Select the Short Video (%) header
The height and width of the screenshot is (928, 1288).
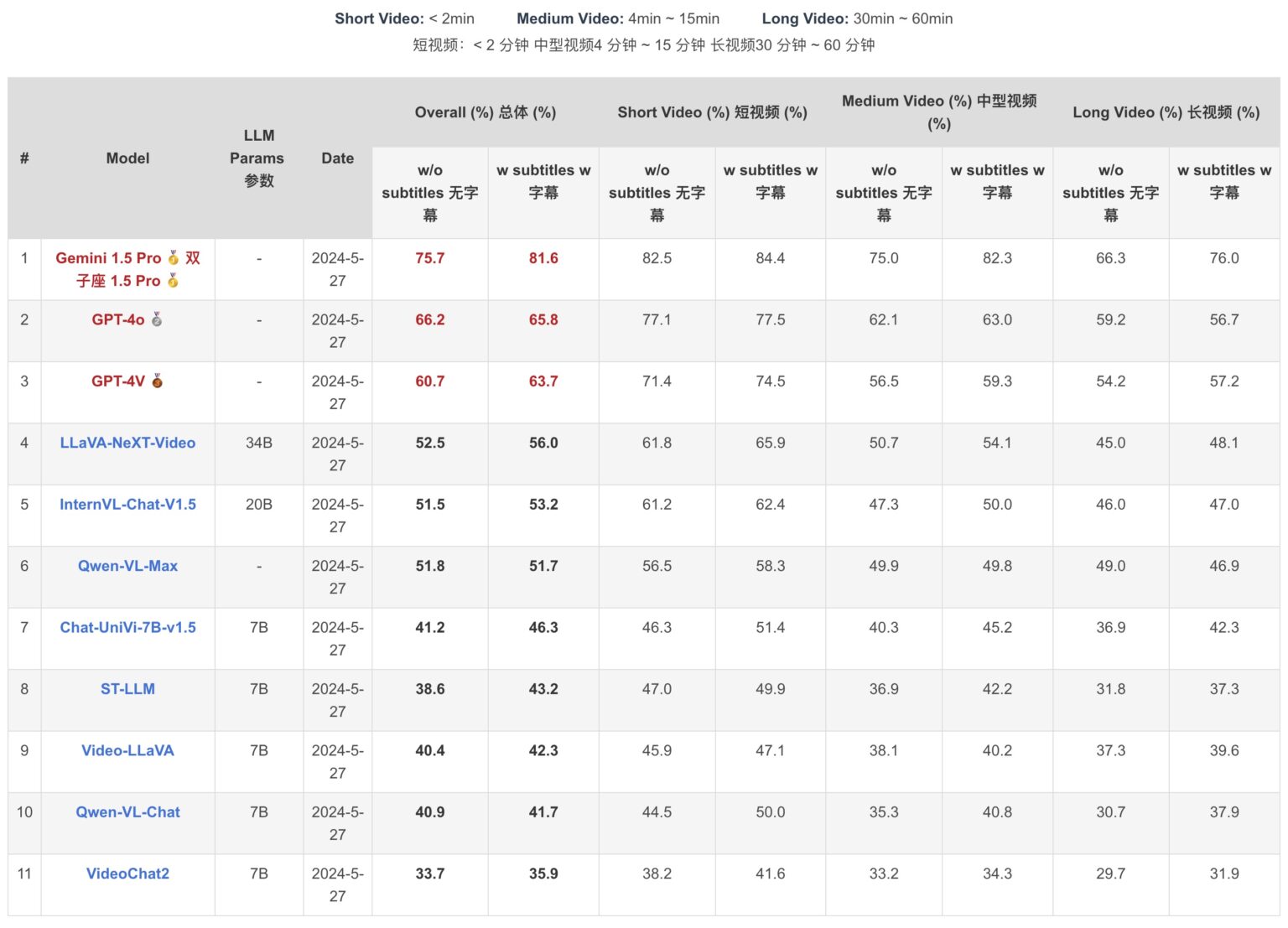coord(712,112)
